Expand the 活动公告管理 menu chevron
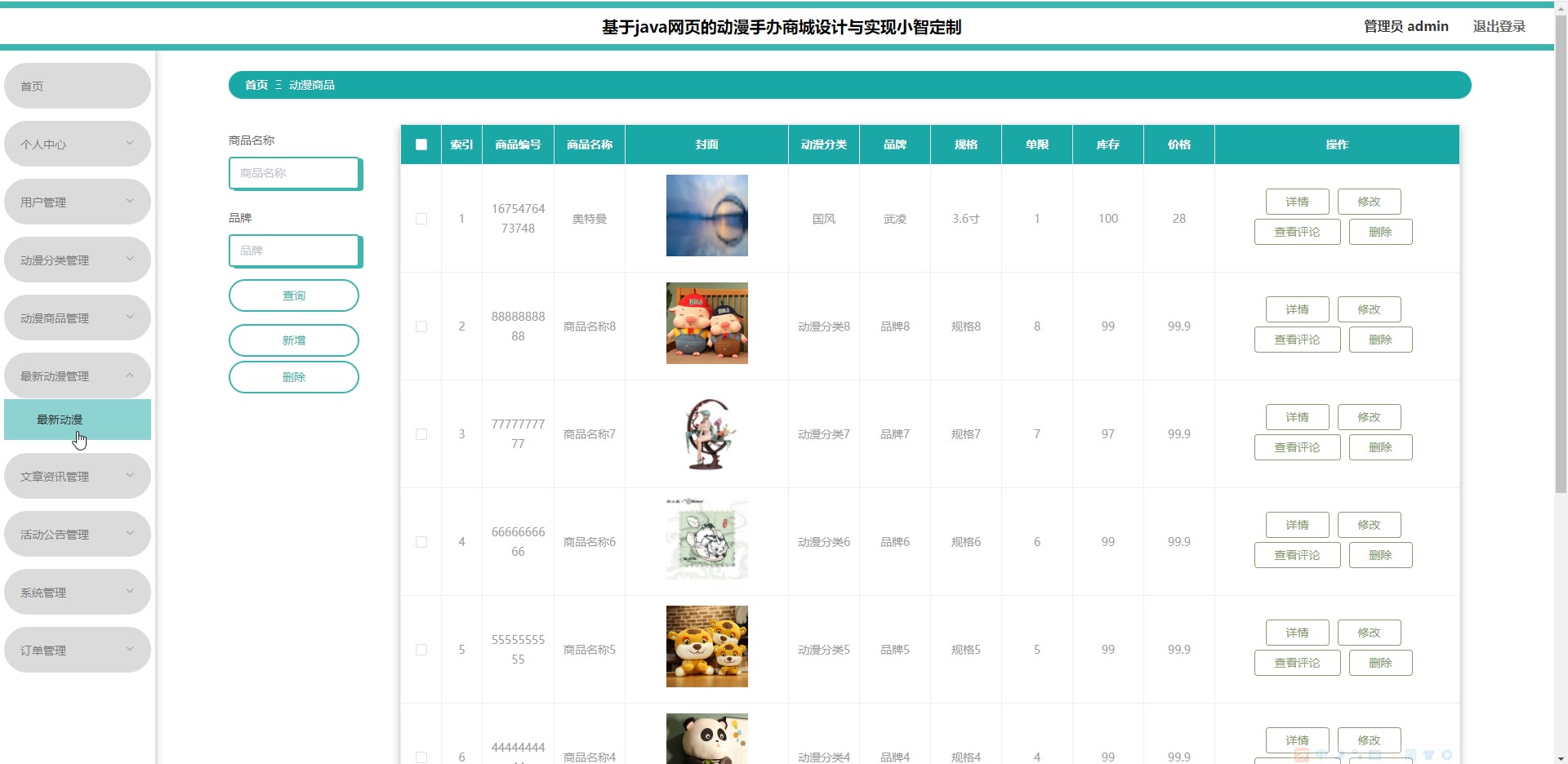Screen dimensions: 1568x764 coord(130,533)
